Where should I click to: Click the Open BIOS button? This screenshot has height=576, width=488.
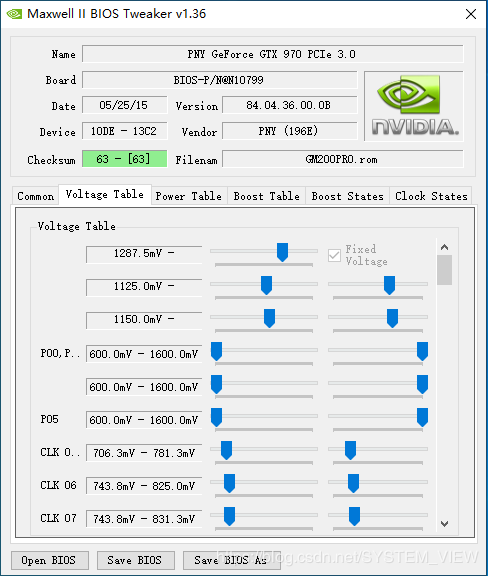(50, 560)
